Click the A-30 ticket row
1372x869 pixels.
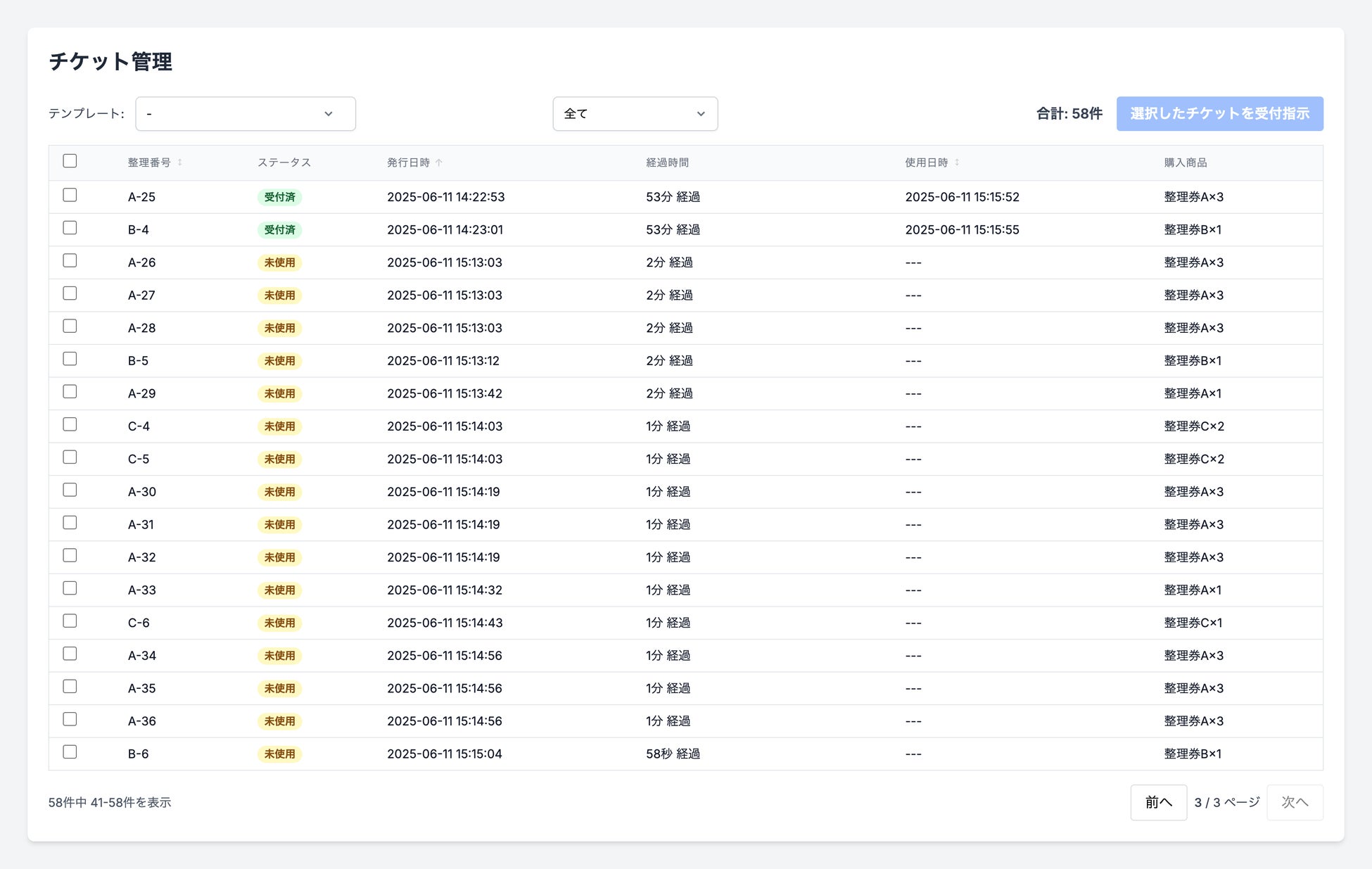[142, 492]
